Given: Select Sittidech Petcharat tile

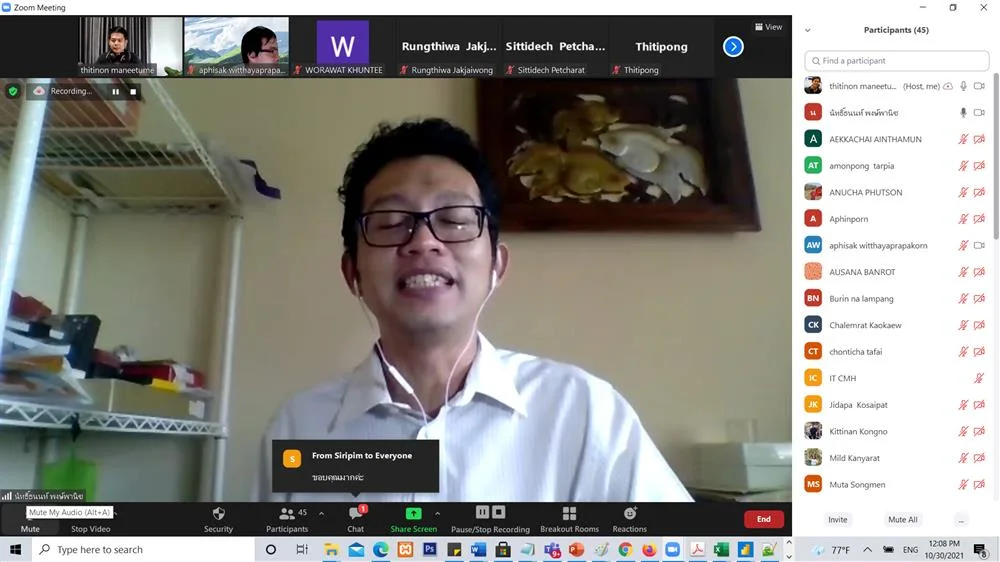Looking at the screenshot, I should [x=555, y=47].
